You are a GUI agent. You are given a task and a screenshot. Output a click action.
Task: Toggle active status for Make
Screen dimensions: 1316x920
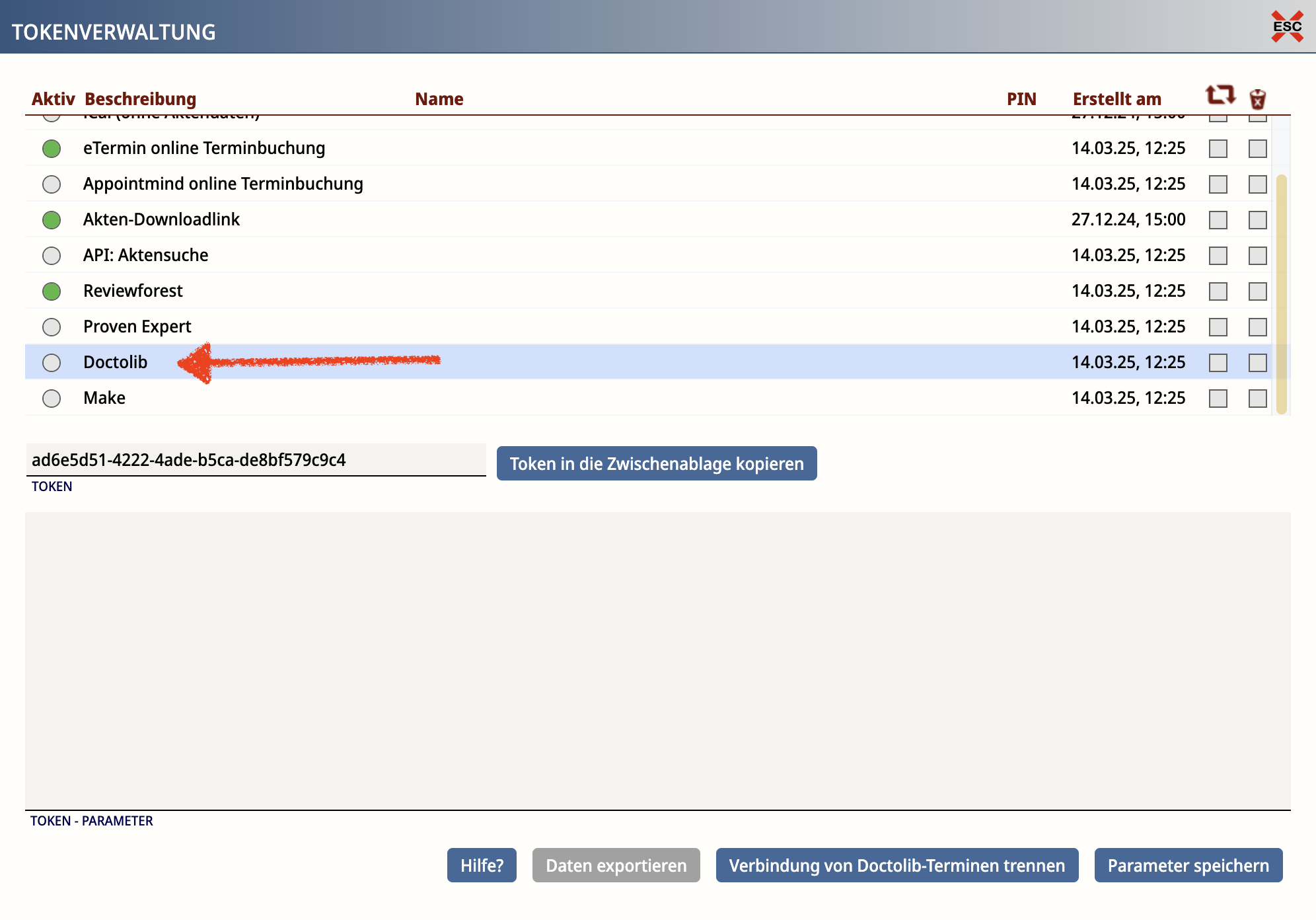[52, 399]
